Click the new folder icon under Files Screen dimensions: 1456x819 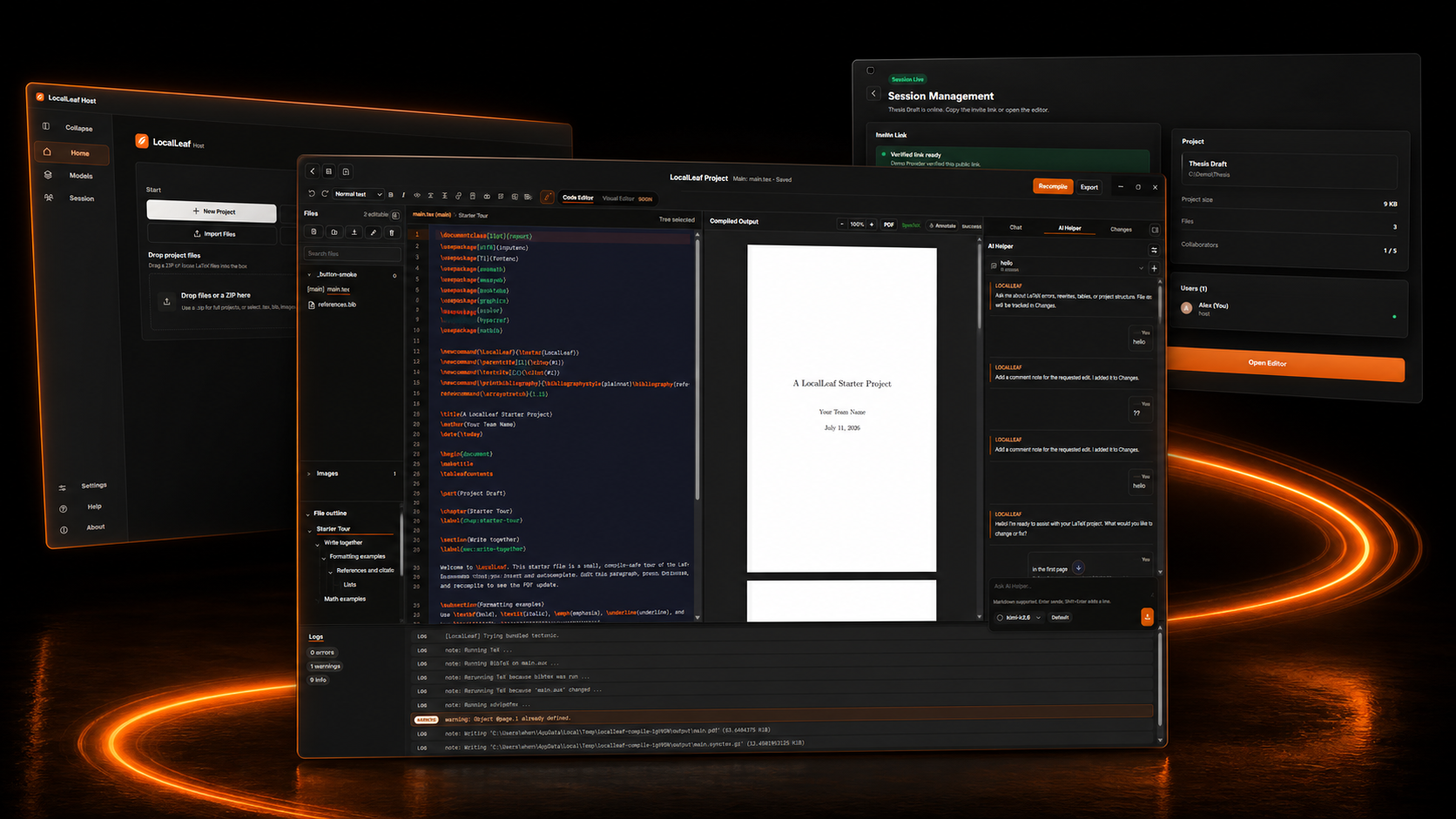tap(334, 232)
